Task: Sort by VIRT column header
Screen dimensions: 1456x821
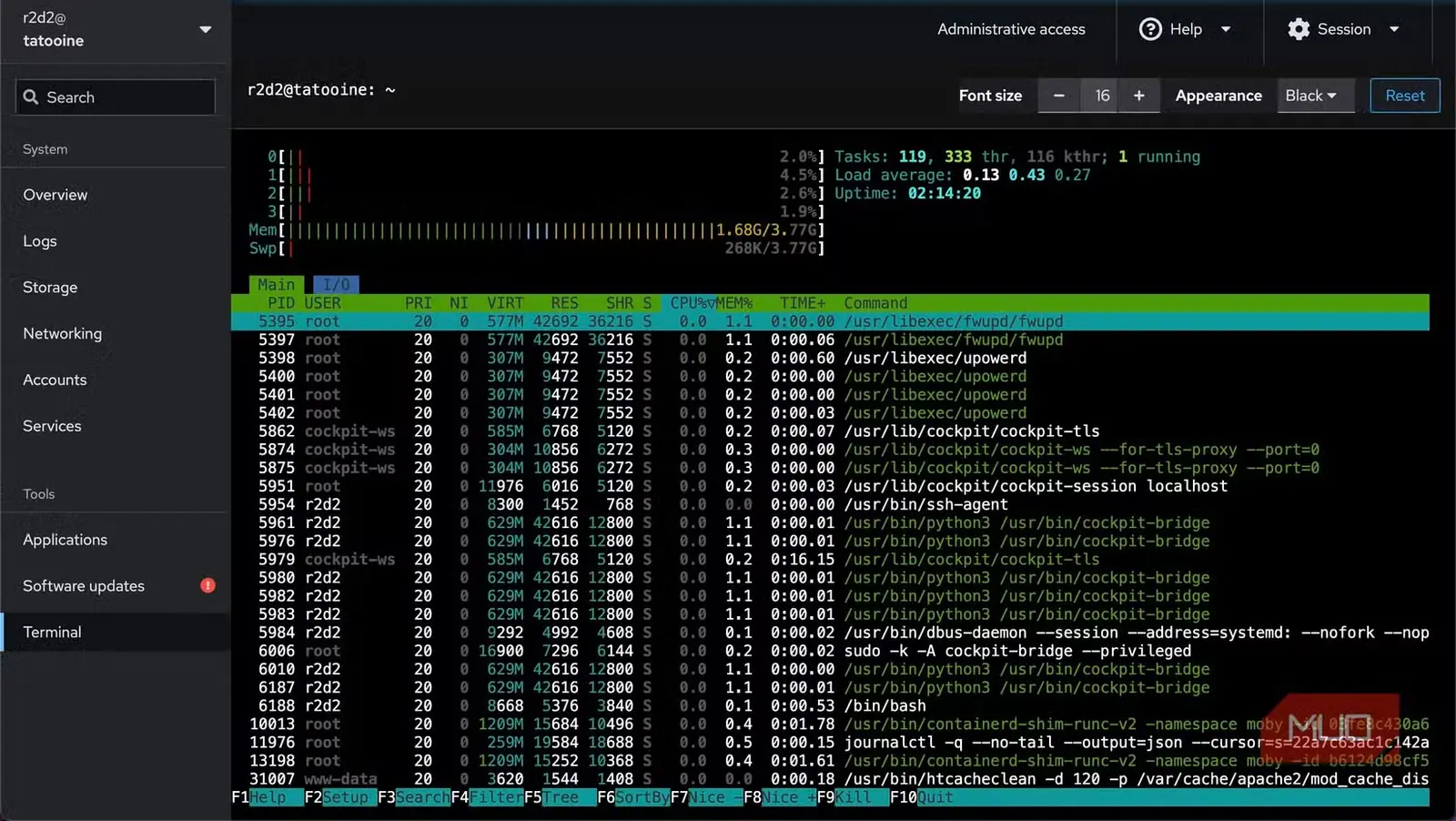Action: point(505,303)
